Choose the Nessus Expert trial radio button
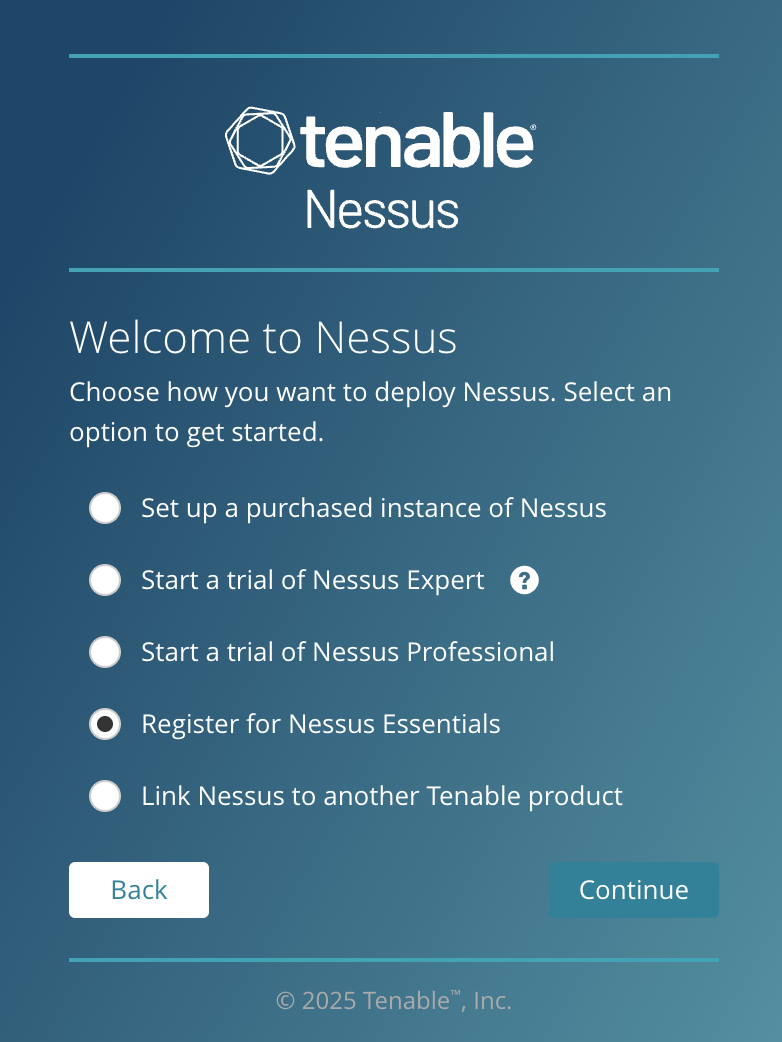The height and width of the screenshot is (1042, 782). (105, 580)
